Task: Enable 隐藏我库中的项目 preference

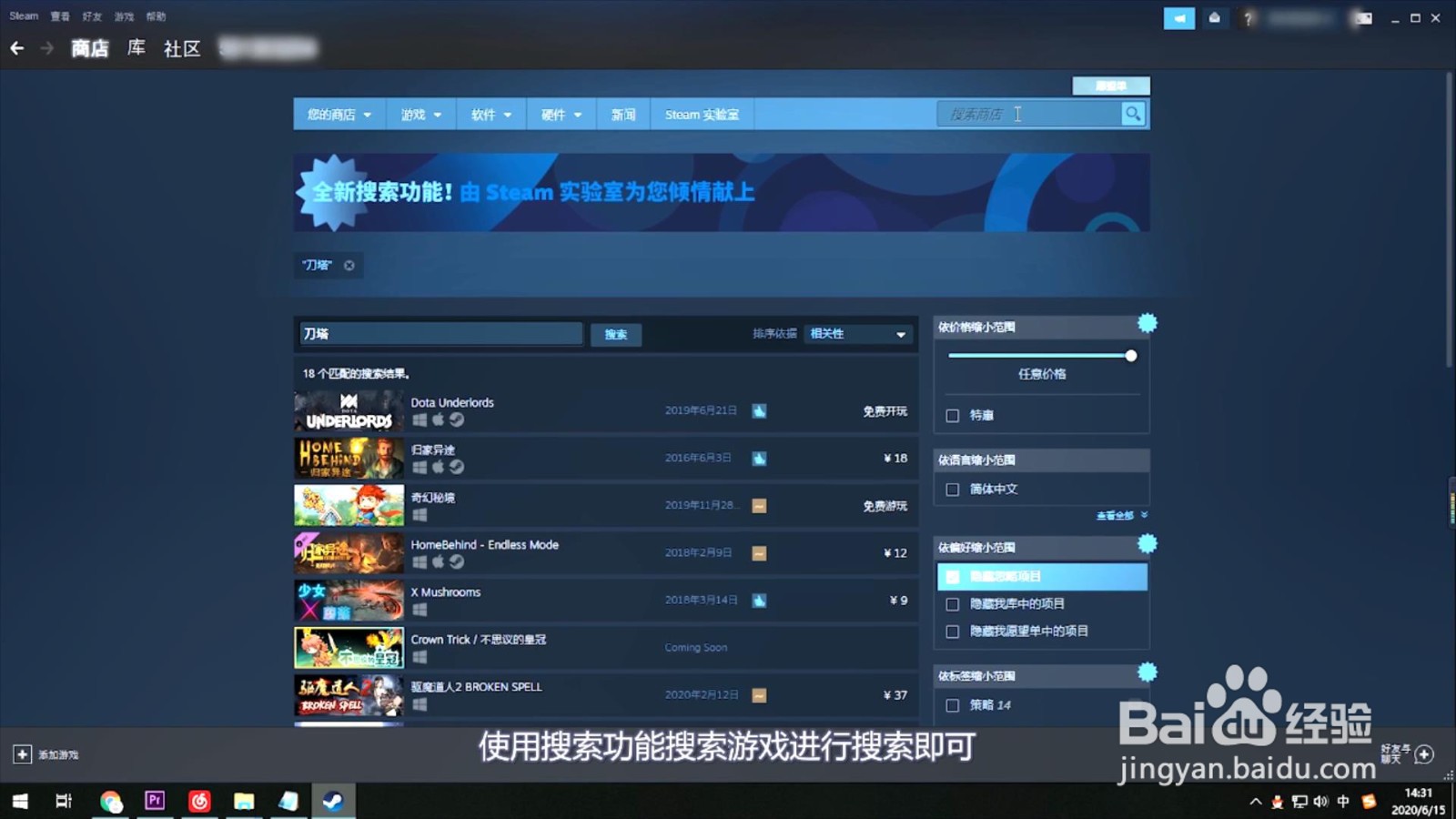Action: pyautogui.click(x=953, y=603)
